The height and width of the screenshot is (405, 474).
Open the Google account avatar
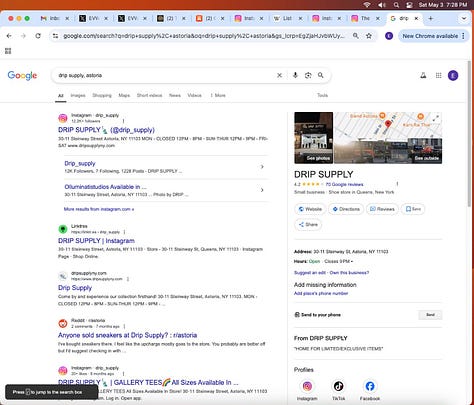453,76
